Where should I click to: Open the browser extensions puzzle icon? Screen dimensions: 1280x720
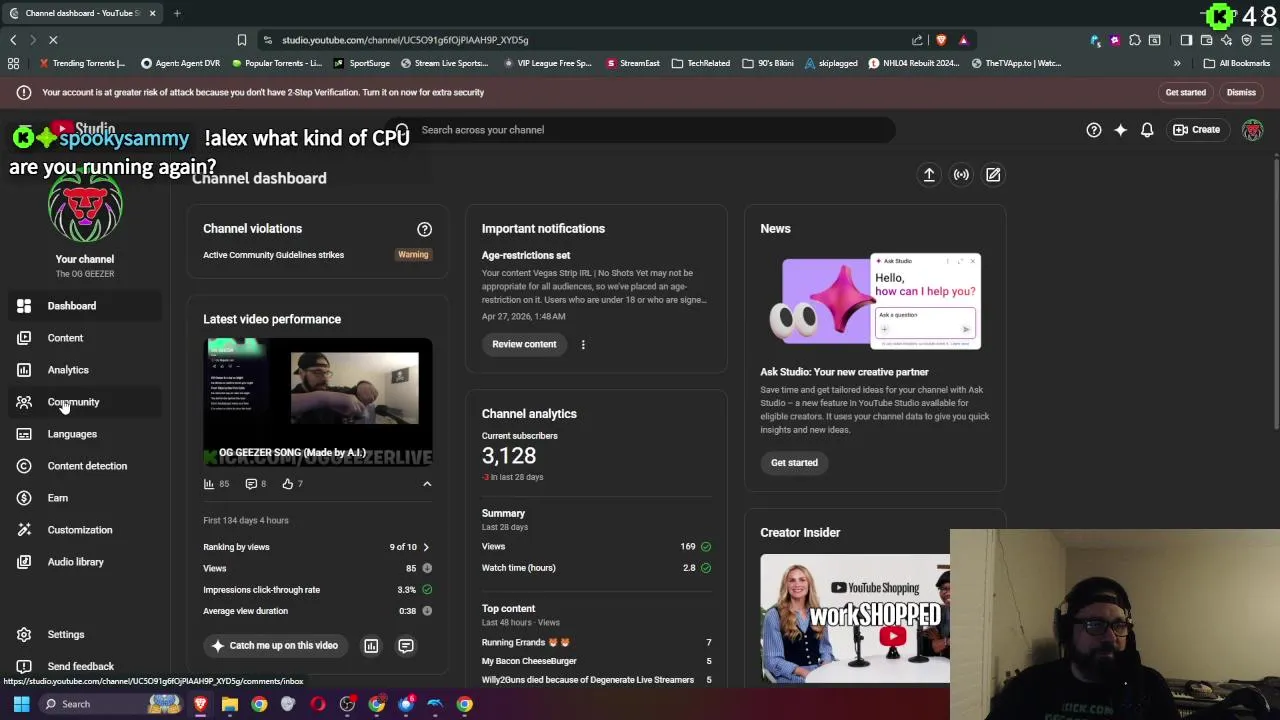1135,40
